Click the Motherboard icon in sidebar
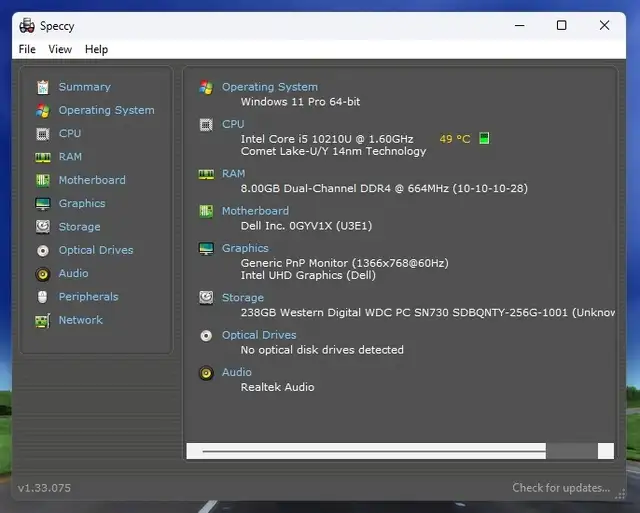This screenshot has width=640, height=513. tap(42, 180)
